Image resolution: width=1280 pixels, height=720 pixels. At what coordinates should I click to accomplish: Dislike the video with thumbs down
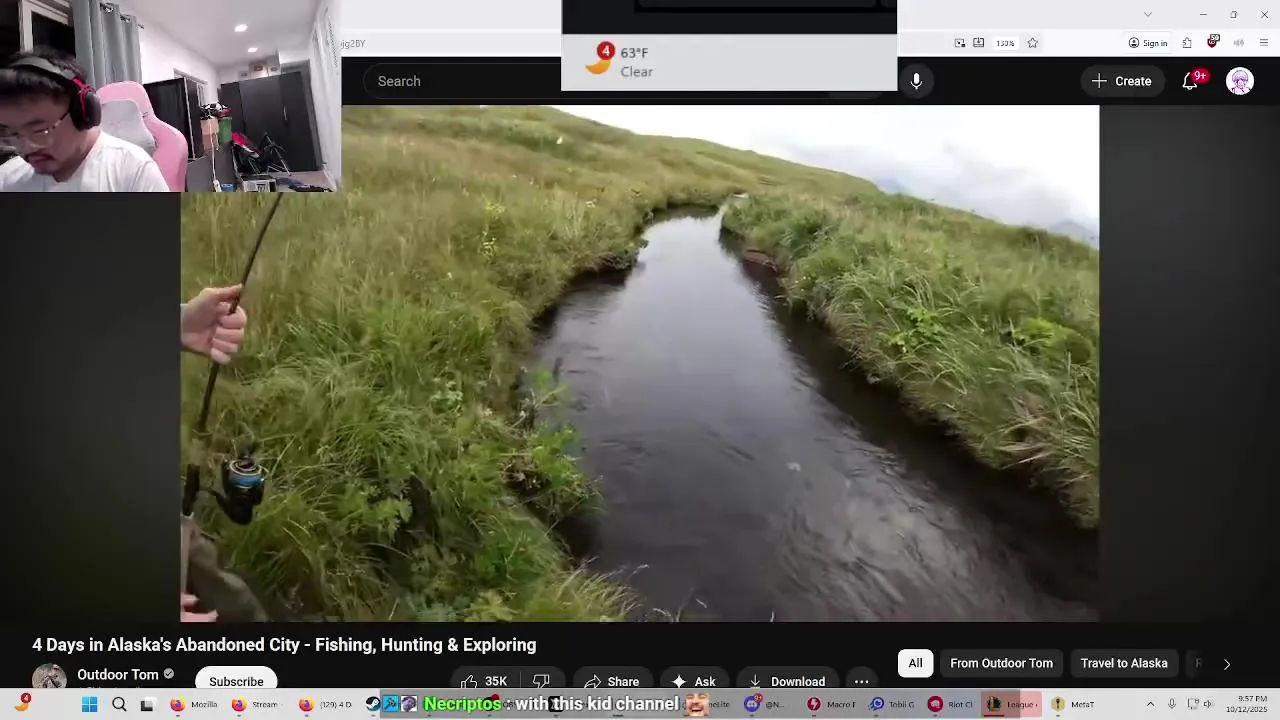tap(541, 681)
